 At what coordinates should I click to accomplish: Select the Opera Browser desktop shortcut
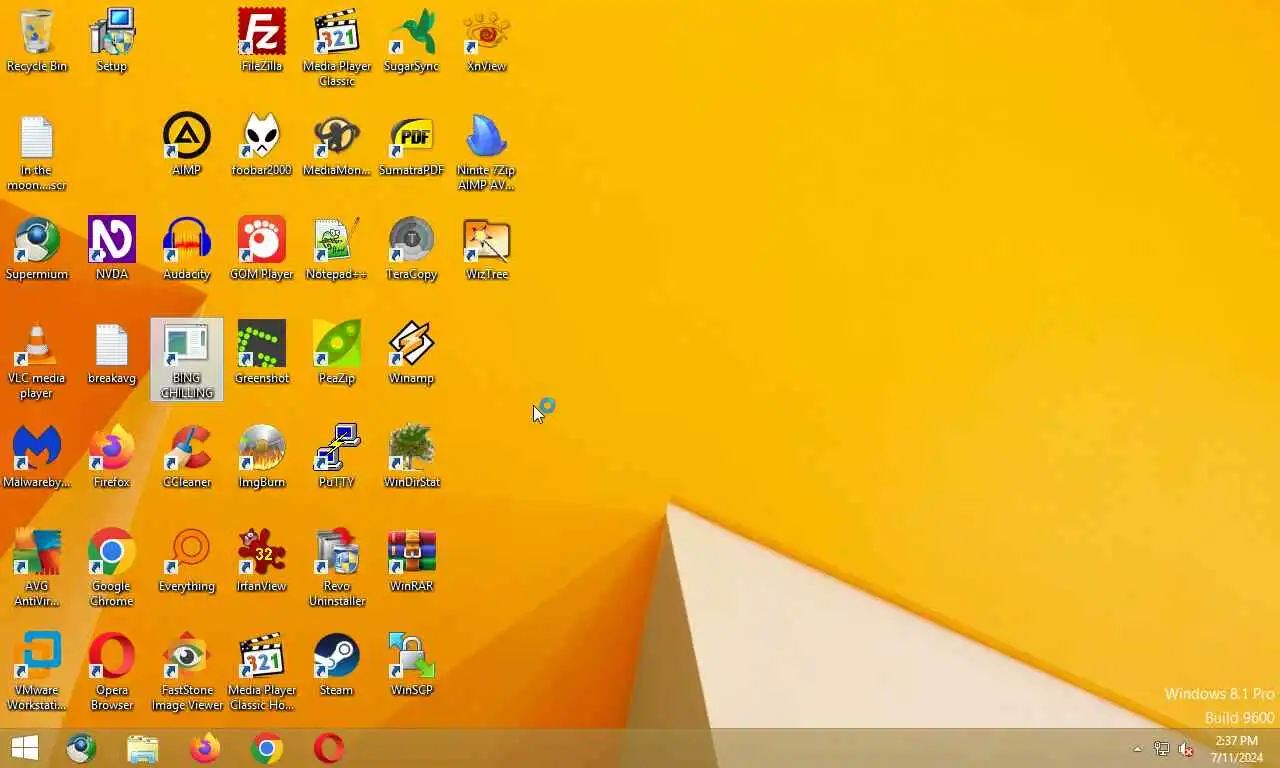coord(112,672)
